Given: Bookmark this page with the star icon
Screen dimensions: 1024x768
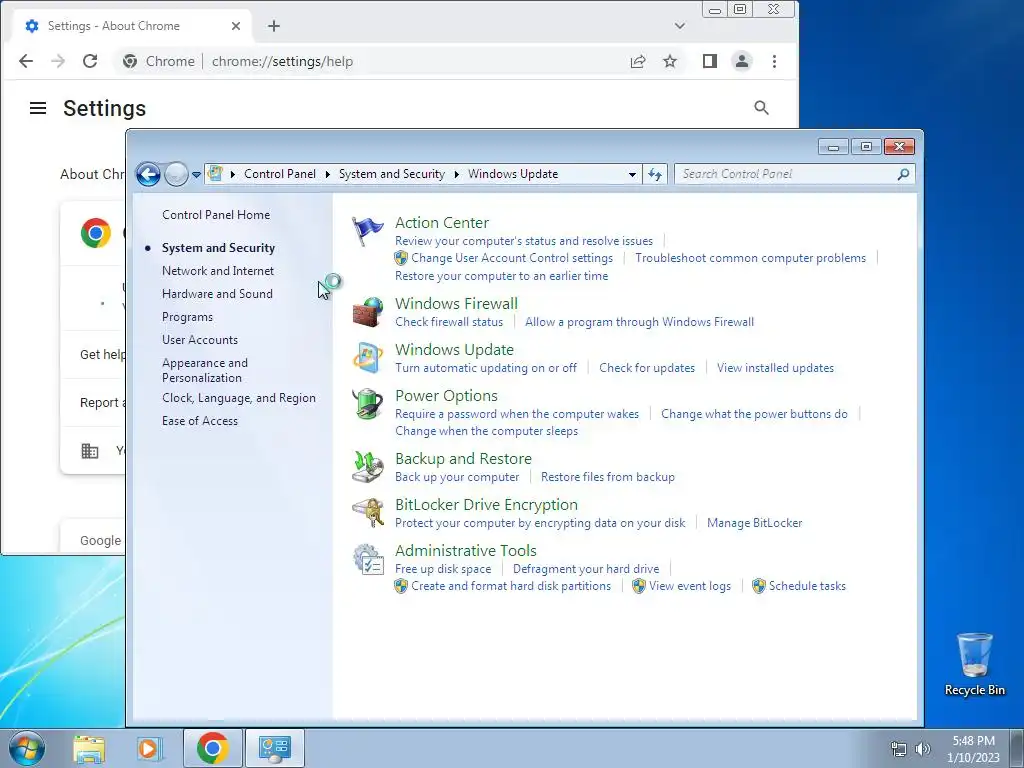Looking at the screenshot, I should (x=670, y=61).
